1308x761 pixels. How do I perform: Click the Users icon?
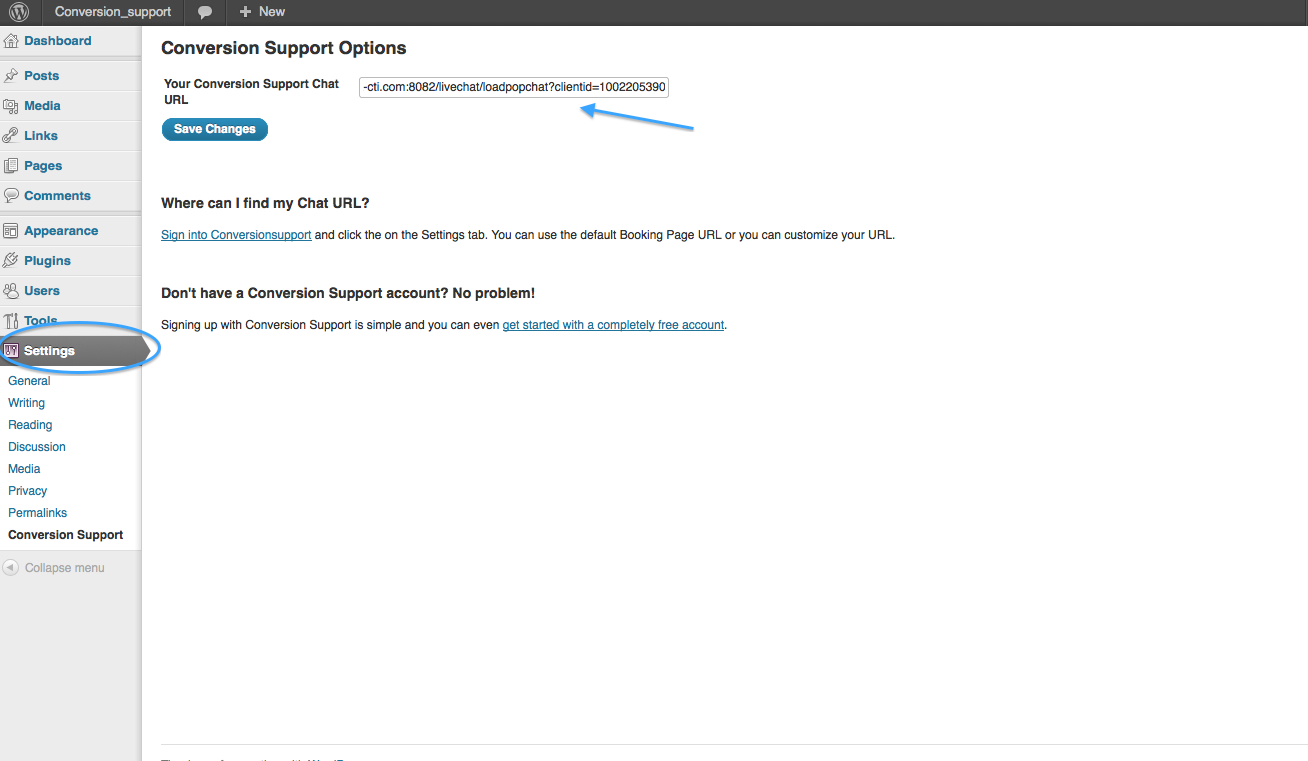(11, 291)
